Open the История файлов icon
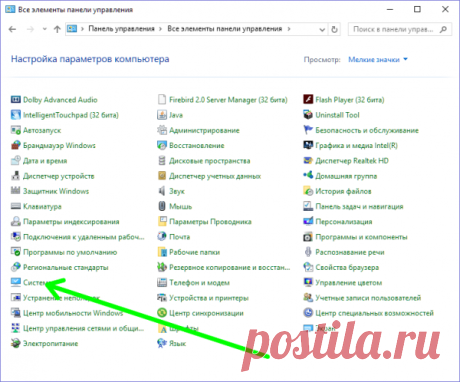Screen dimensions: 460x382 click(308, 191)
